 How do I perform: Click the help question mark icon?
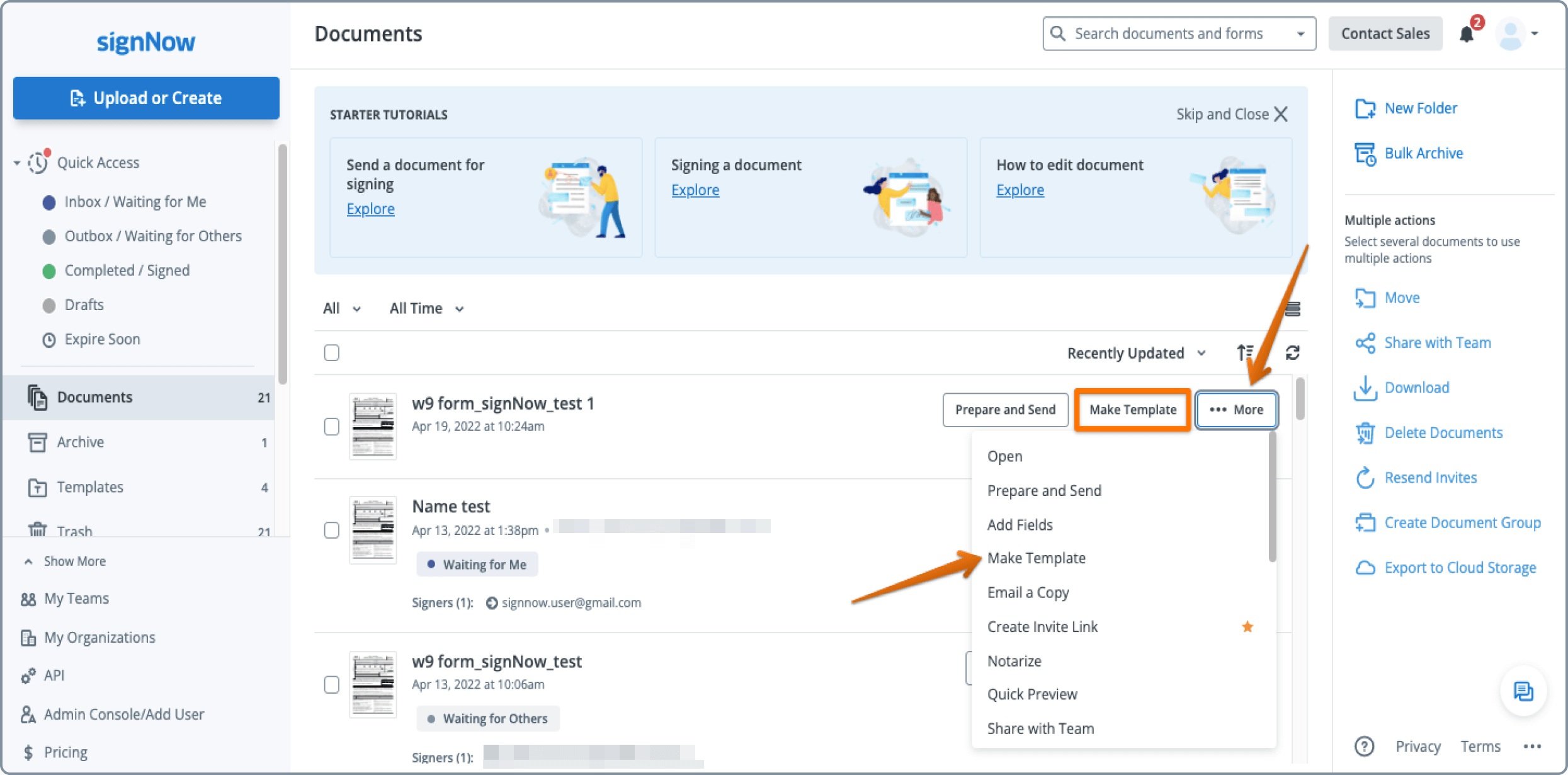tap(1364, 746)
